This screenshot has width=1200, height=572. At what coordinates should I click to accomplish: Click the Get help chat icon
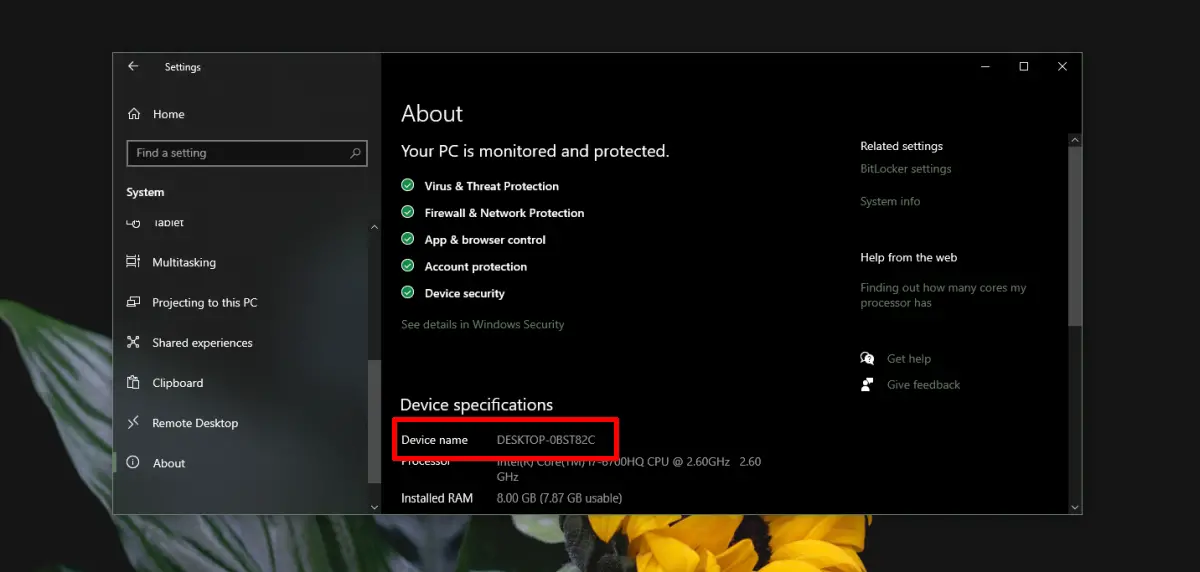click(x=867, y=358)
